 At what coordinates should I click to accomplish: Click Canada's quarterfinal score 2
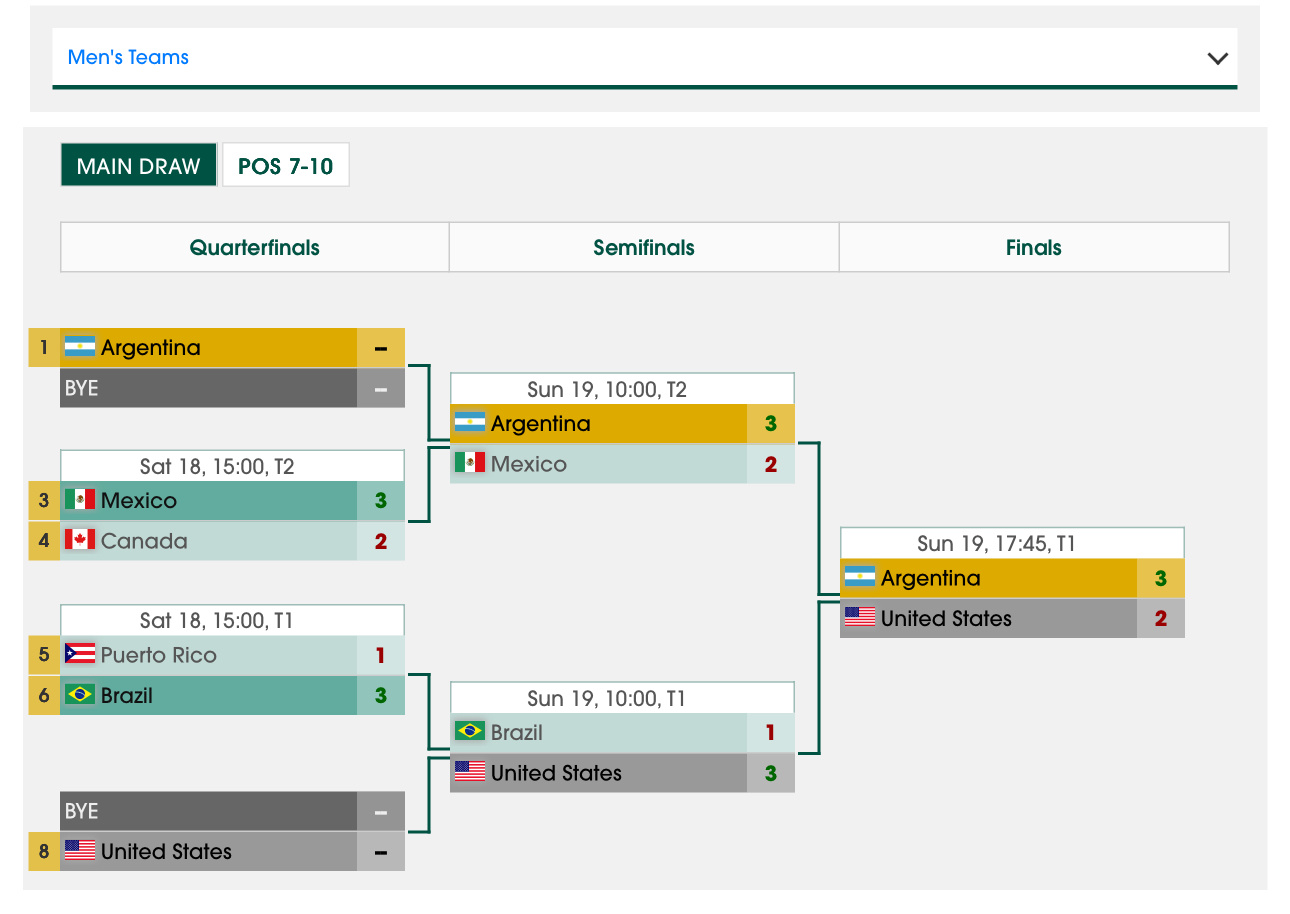tap(381, 541)
